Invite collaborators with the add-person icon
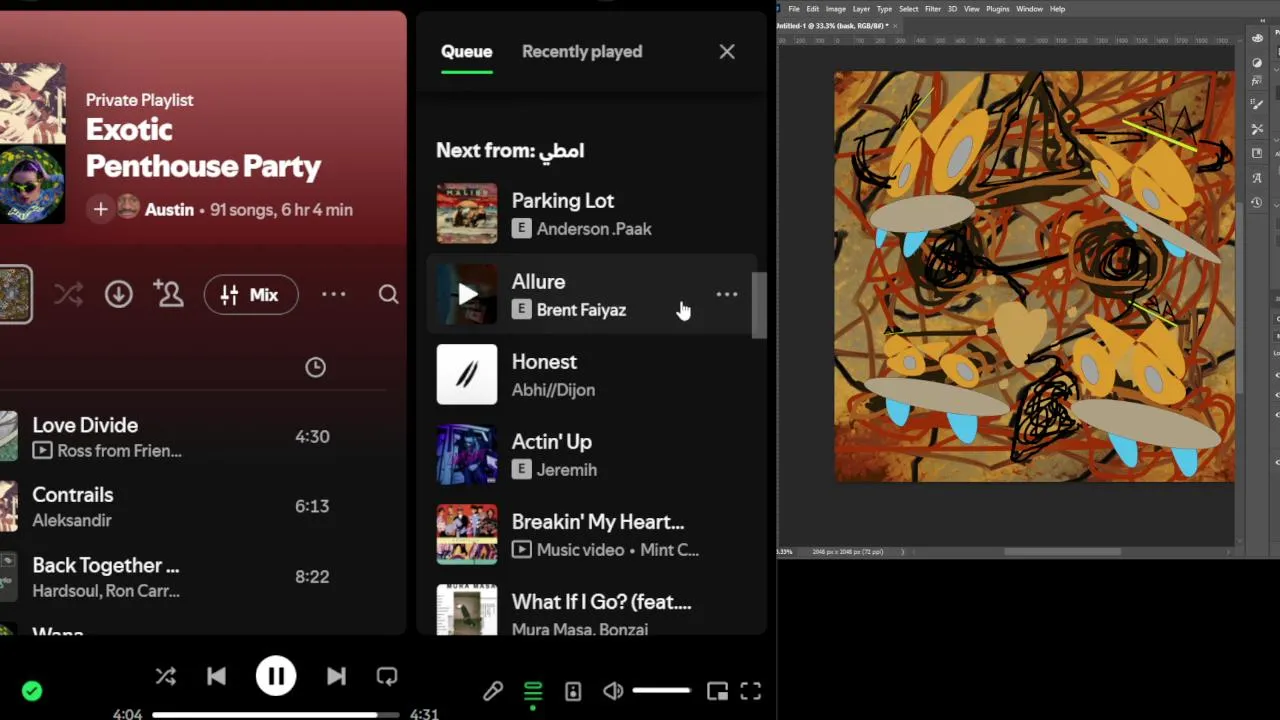The image size is (1280, 720). 168,294
